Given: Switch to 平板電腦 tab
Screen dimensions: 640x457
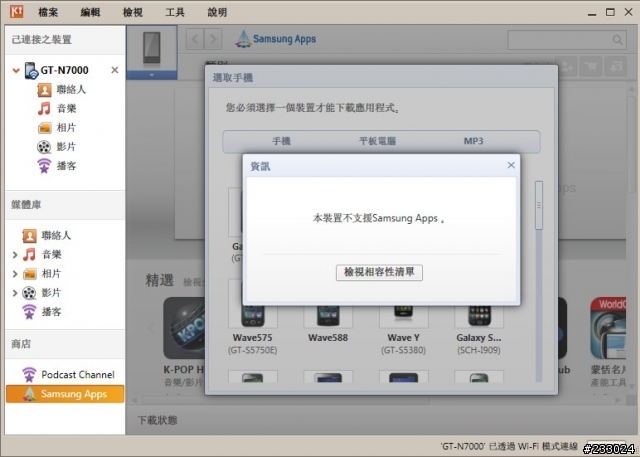Looking at the screenshot, I should (x=378, y=141).
